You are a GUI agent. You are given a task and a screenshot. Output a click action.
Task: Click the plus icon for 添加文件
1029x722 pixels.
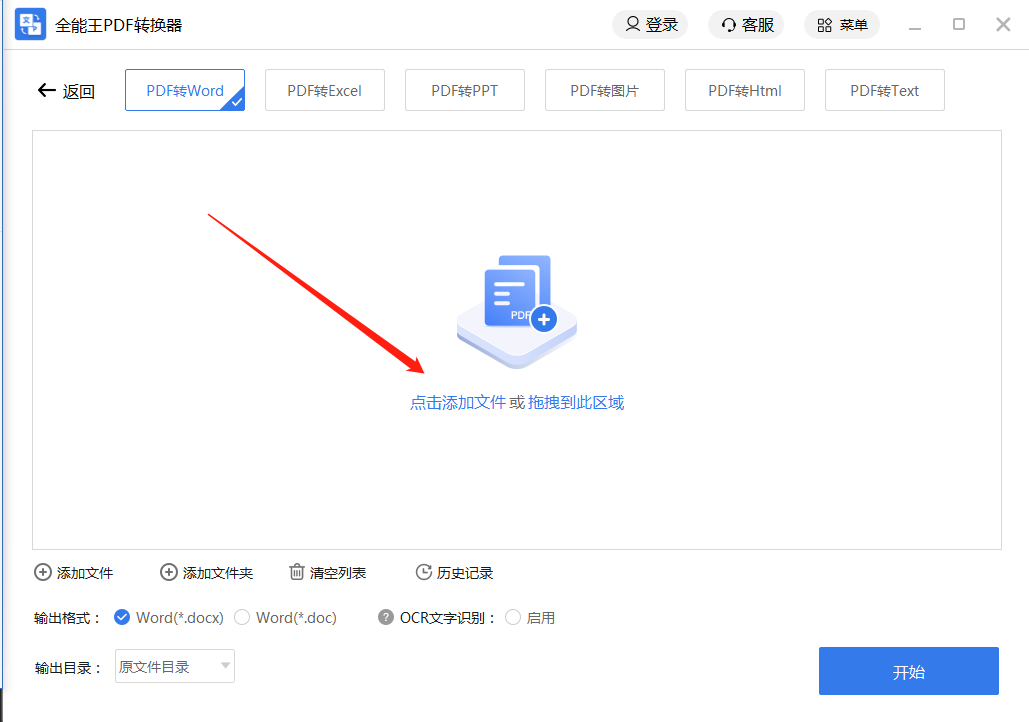pyautogui.click(x=43, y=573)
